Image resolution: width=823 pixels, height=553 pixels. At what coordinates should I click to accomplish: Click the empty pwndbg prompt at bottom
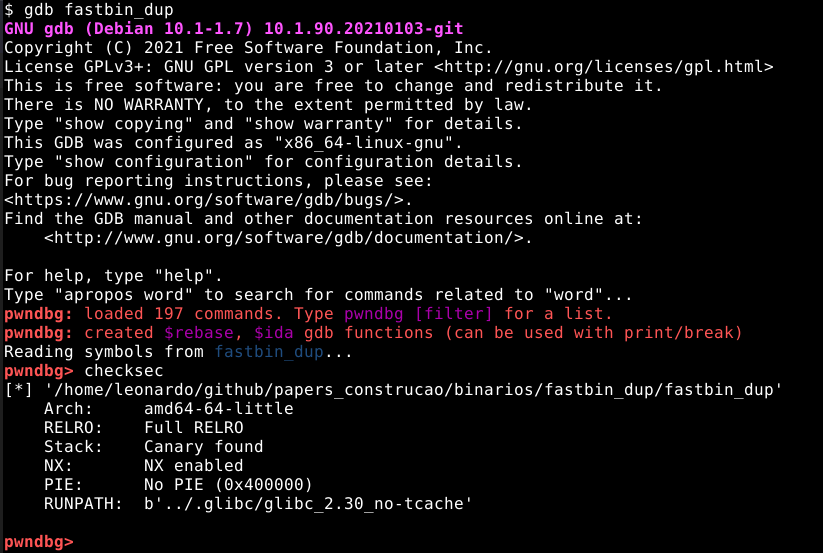coord(38,541)
